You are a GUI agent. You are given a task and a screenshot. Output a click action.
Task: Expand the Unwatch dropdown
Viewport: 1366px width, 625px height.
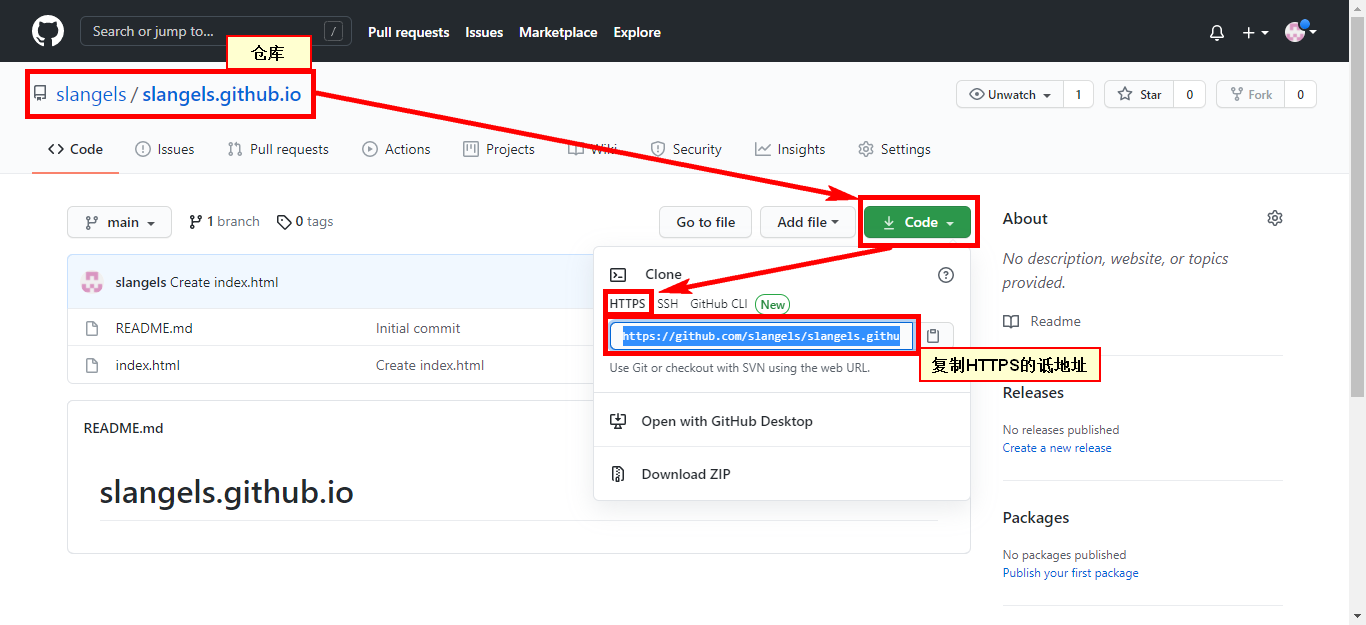coord(1010,95)
